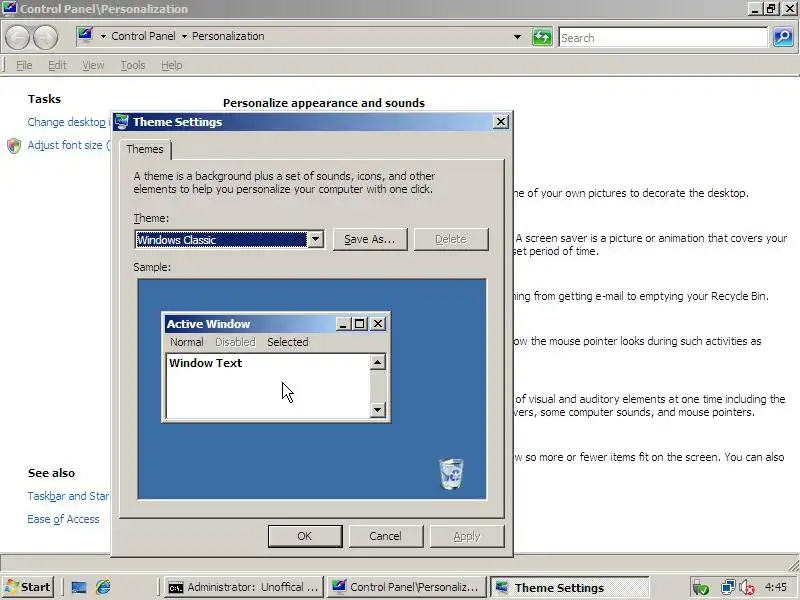Expand the arrow before Personalization in the breadcrumb
This screenshot has width=800, height=600.
click(184, 36)
